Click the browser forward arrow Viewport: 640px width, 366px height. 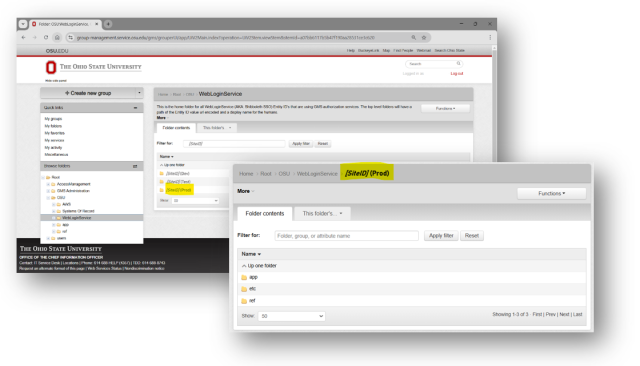pos(34,38)
